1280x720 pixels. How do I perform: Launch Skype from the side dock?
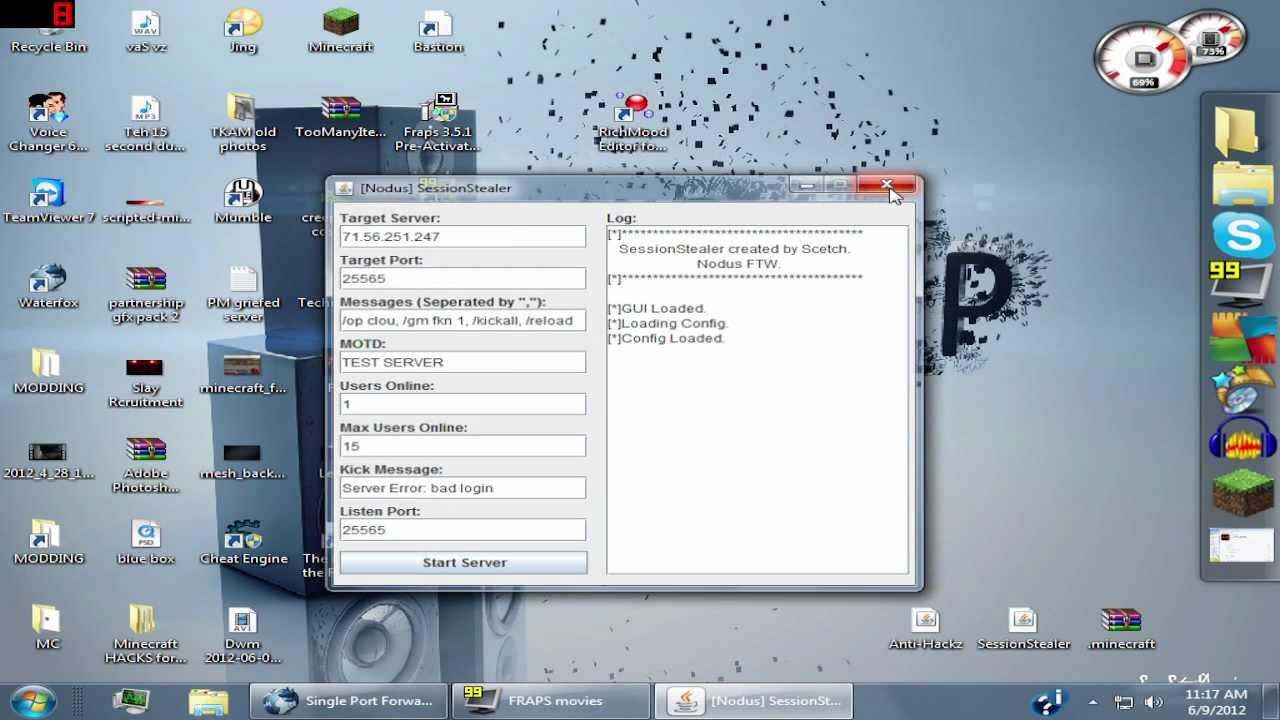1243,235
